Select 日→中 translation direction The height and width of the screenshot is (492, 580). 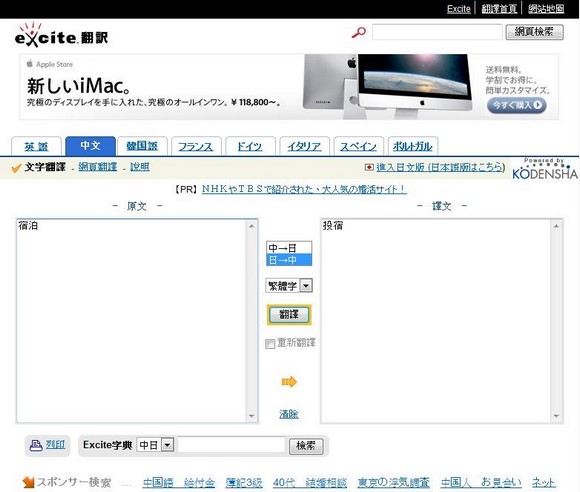click(289, 260)
